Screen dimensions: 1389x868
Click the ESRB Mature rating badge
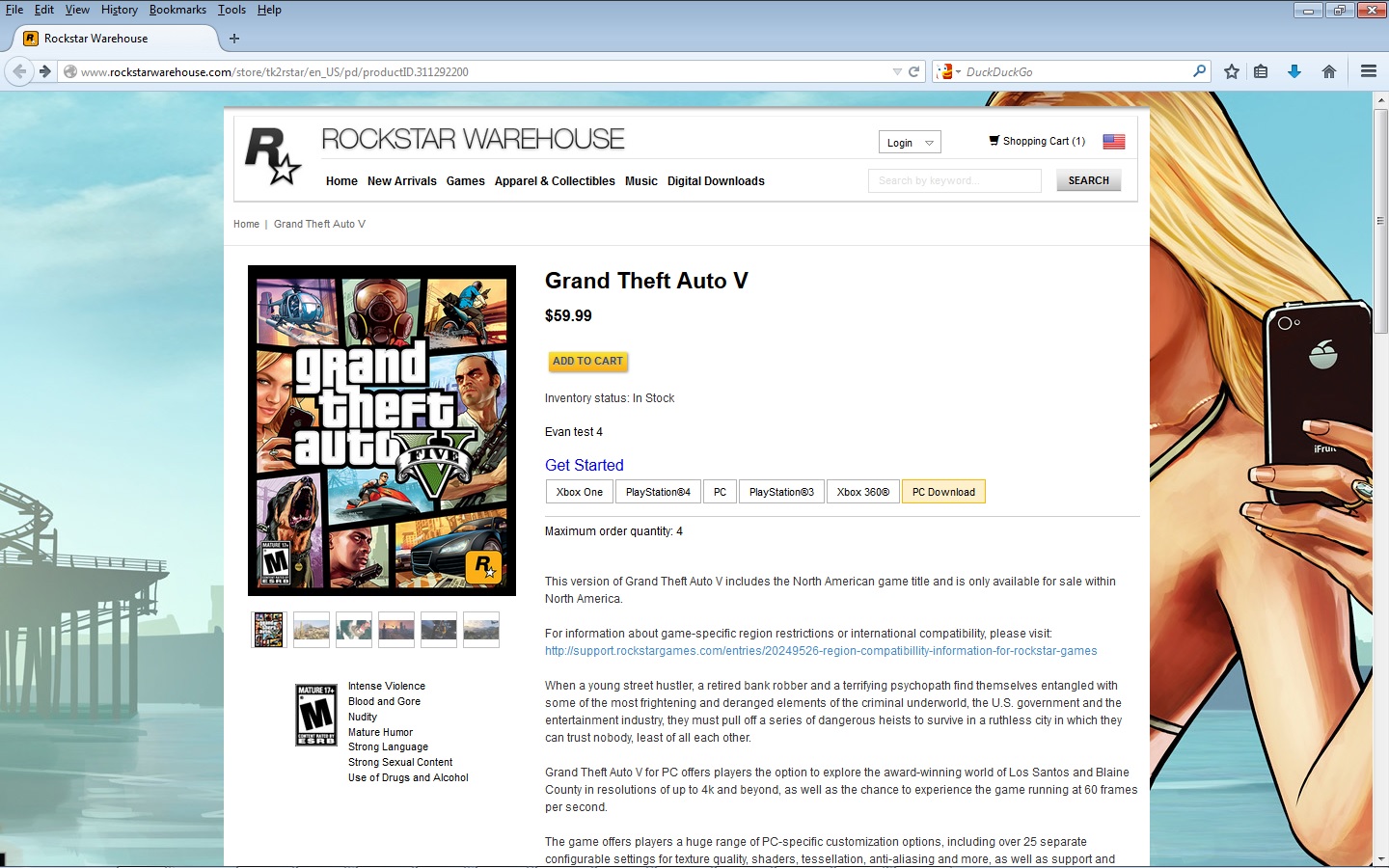(x=316, y=715)
